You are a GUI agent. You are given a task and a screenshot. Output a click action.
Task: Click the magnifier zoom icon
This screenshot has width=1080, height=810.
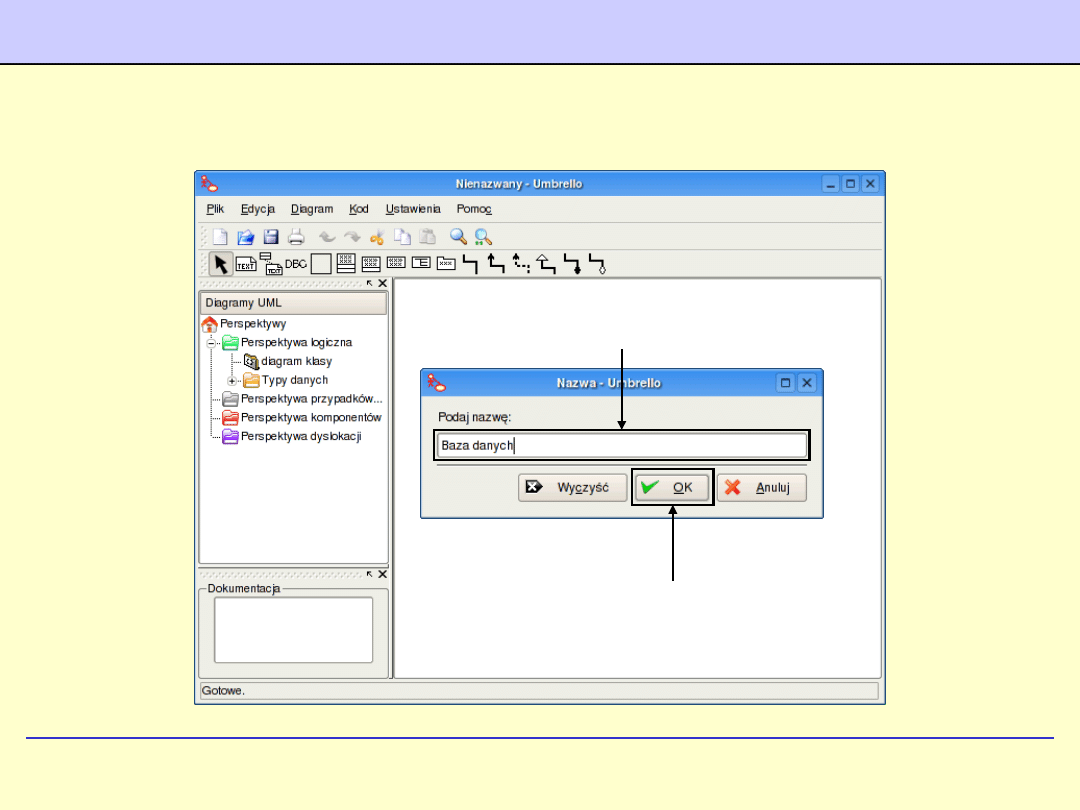(458, 237)
